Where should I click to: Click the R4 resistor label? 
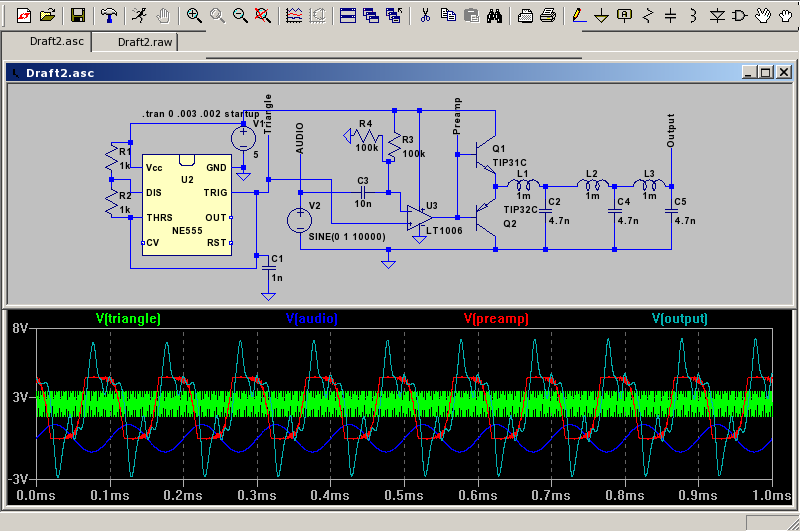tap(365, 123)
